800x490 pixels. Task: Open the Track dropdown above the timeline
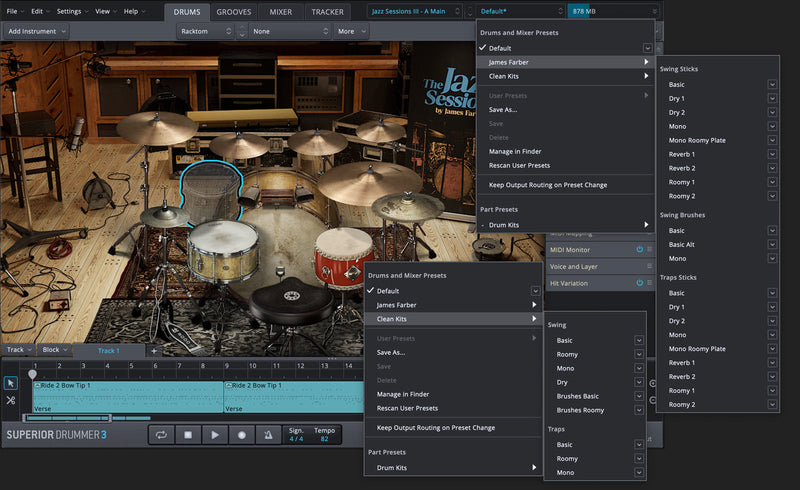coord(19,350)
